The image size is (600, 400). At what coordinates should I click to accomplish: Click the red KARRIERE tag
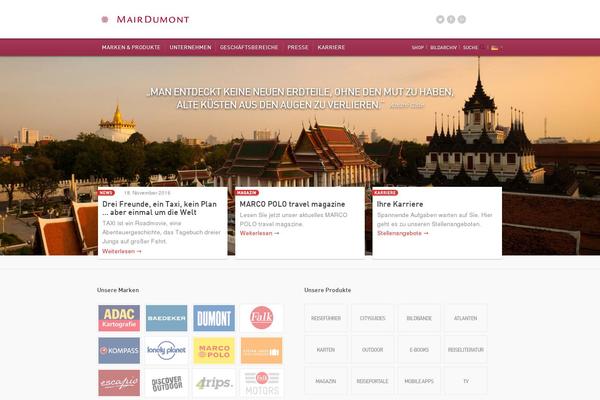[x=385, y=193]
